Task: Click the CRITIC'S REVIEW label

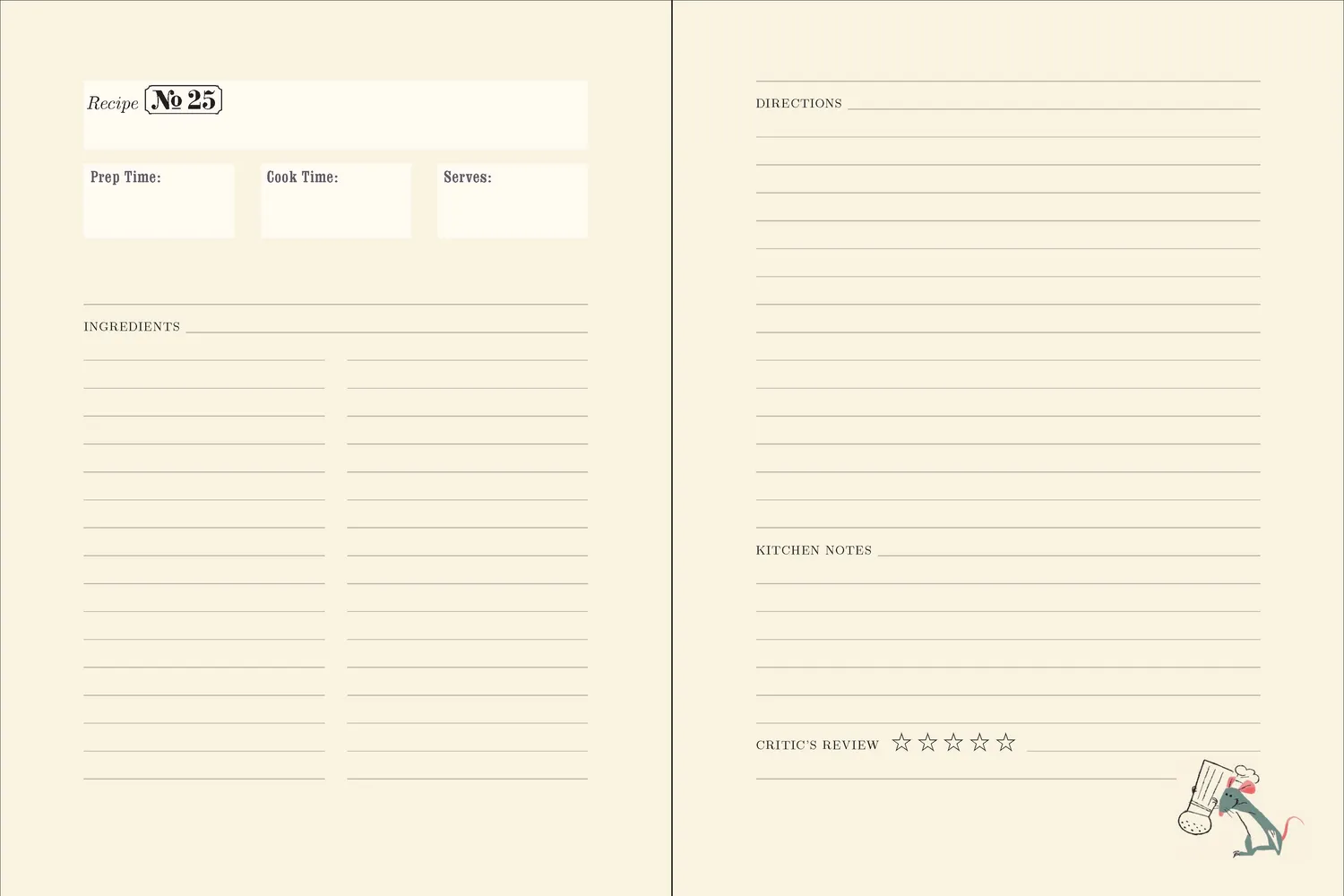Action: [x=817, y=745]
